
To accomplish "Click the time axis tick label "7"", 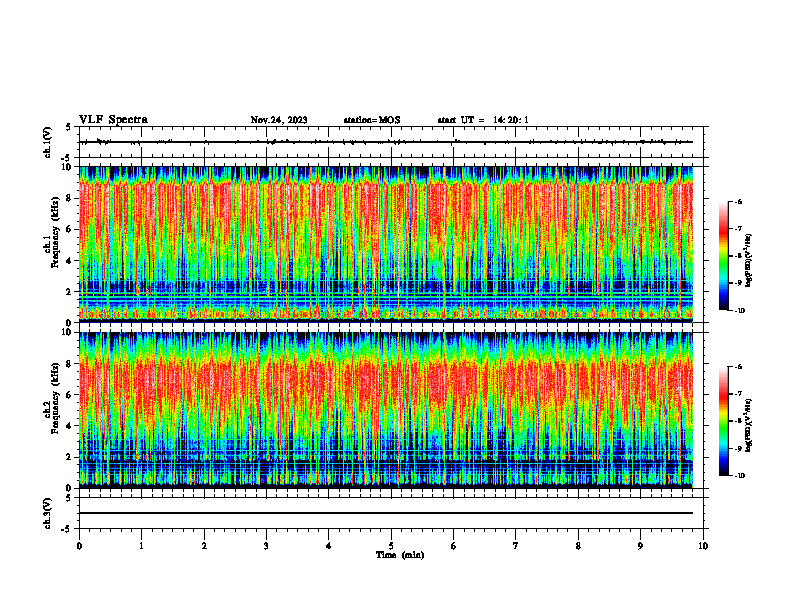I will [516, 546].
